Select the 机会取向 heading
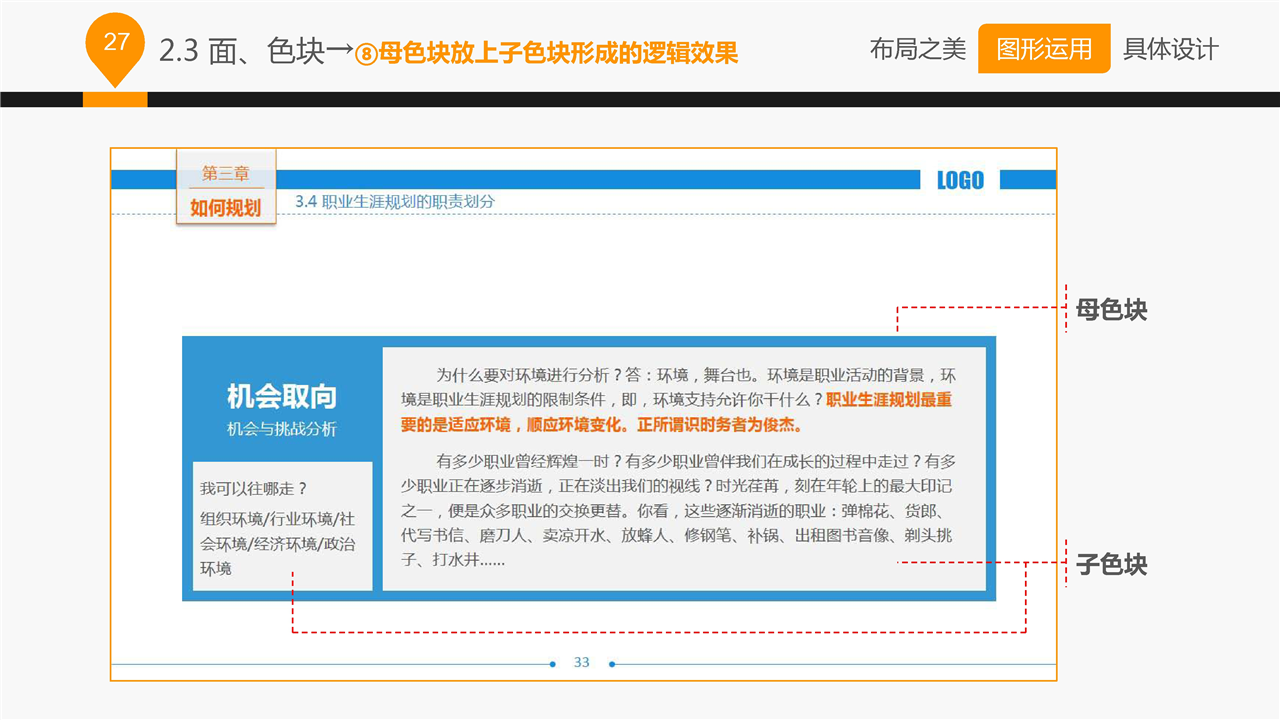Image resolution: width=1280 pixels, height=720 pixels. click(x=281, y=396)
